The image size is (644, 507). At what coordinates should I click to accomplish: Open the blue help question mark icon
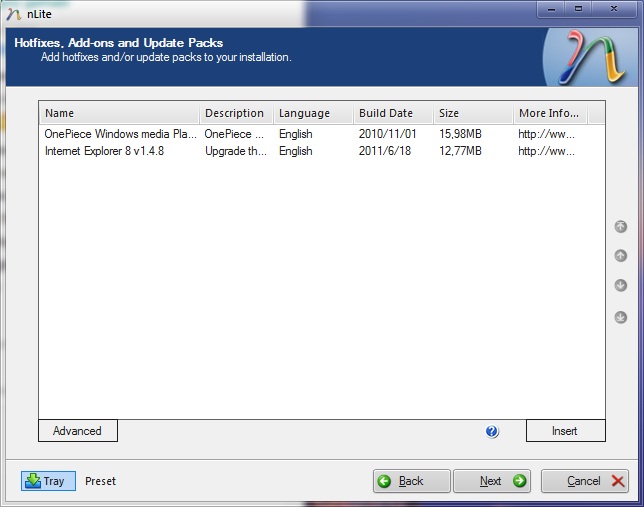pyautogui.click(x=492, y=431)
